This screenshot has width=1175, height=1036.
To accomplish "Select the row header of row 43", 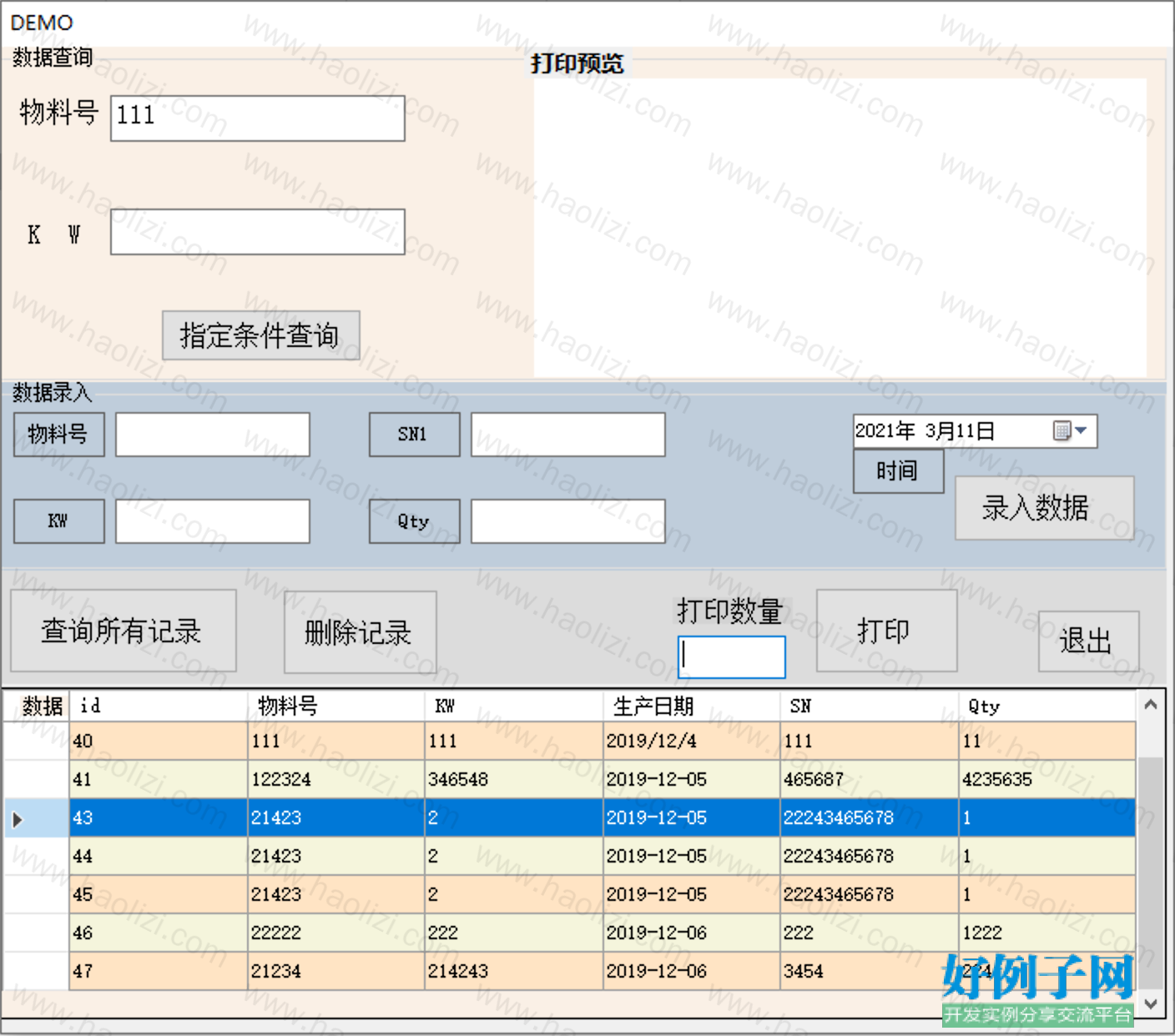I will pos(37,817).
